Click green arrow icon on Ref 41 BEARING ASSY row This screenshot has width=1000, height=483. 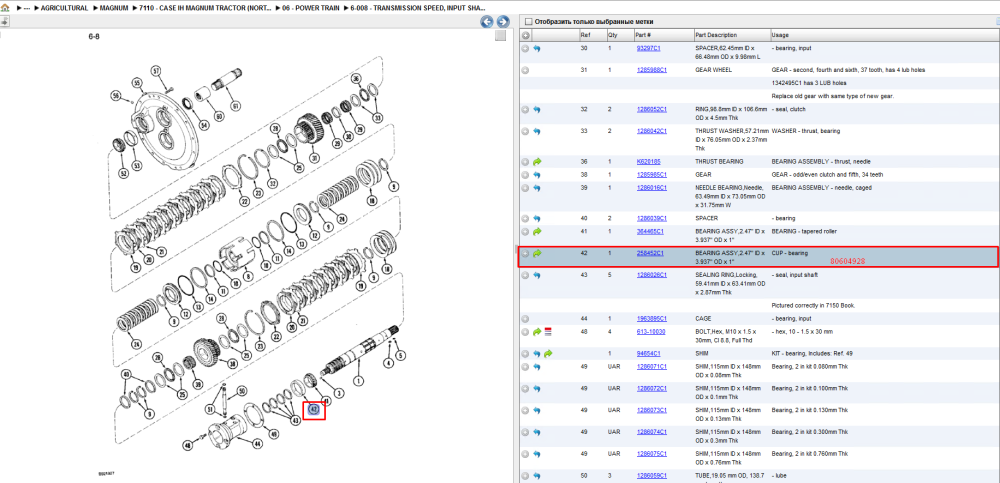(537, 232)
